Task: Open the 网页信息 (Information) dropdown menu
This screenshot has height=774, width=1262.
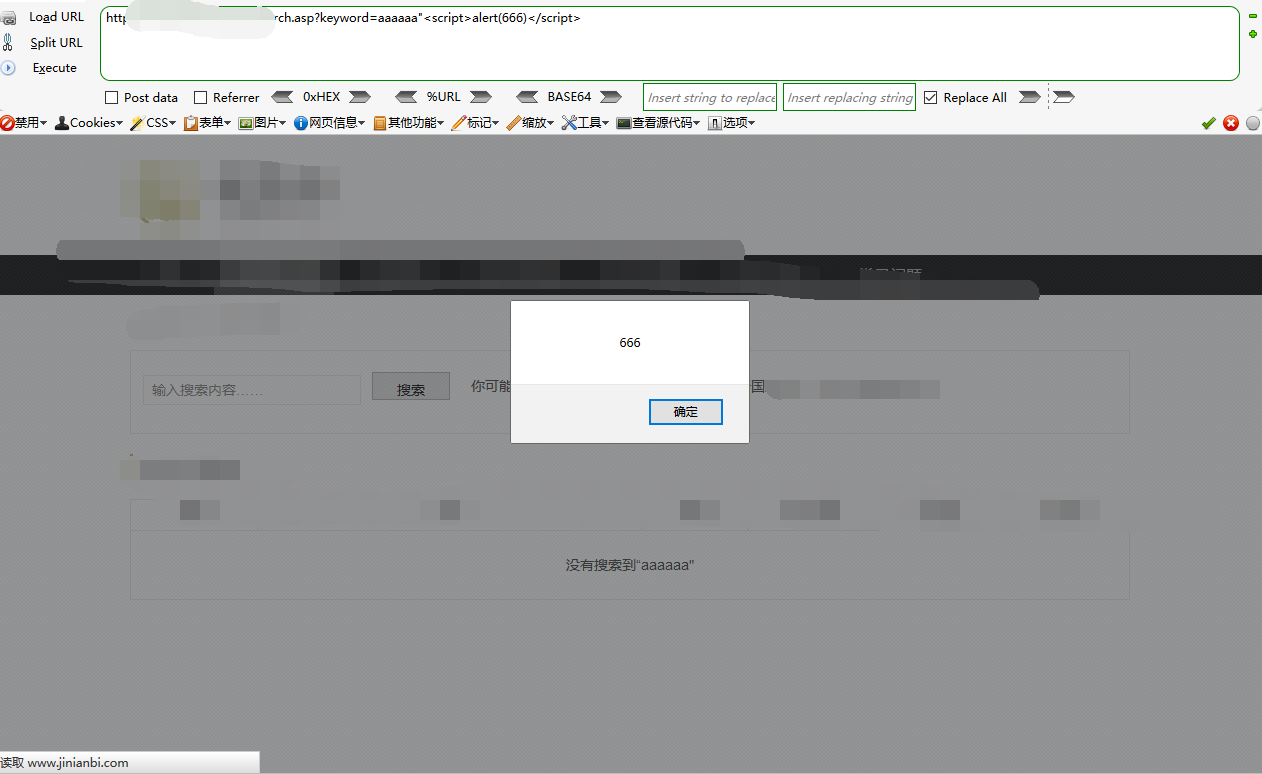Action: pos(329,123)
